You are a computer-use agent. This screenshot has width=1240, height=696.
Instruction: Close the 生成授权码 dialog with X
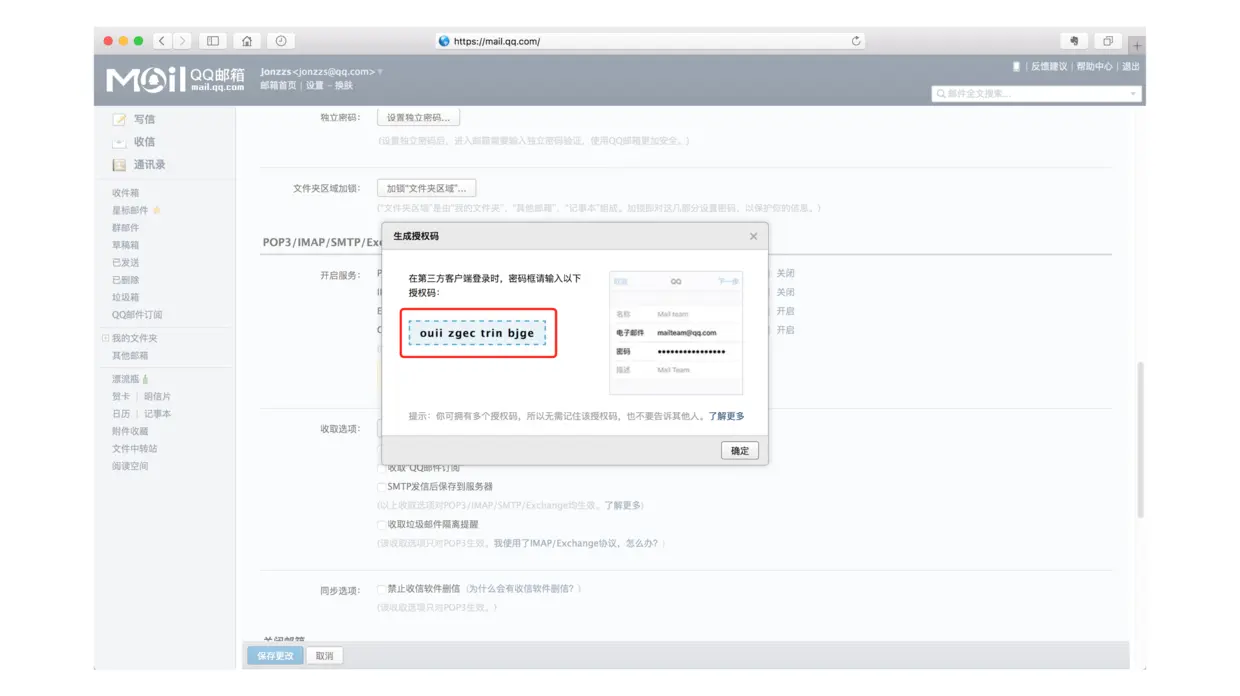[753, 236]
